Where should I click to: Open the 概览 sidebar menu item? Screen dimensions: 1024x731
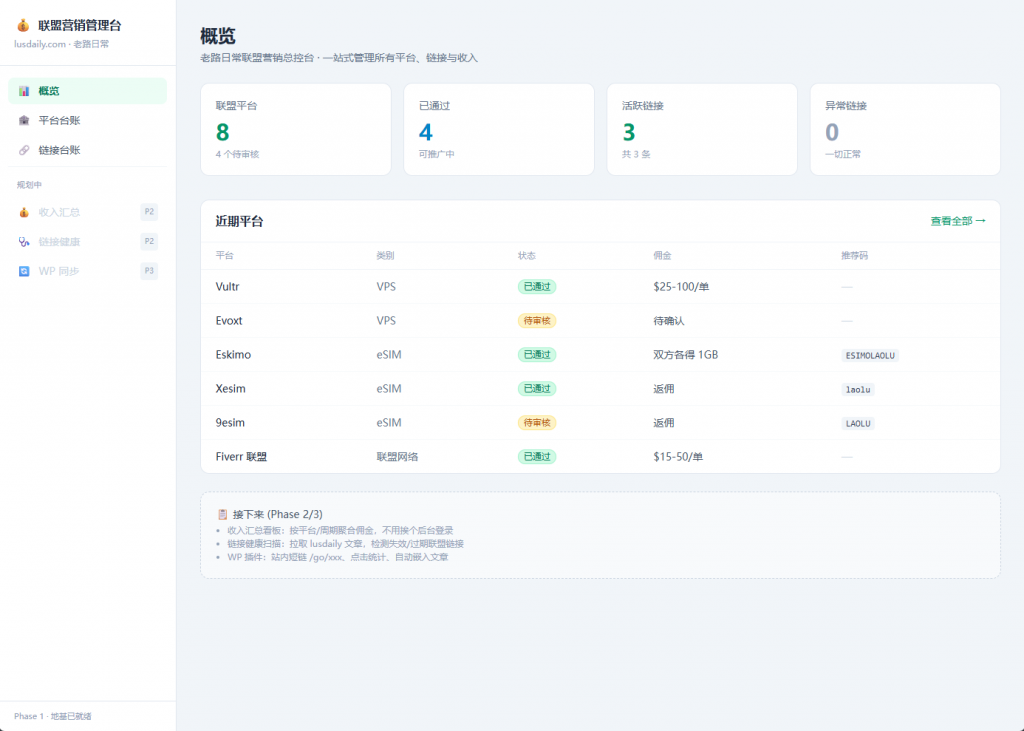pyautogui.click(x=88, y=91)
